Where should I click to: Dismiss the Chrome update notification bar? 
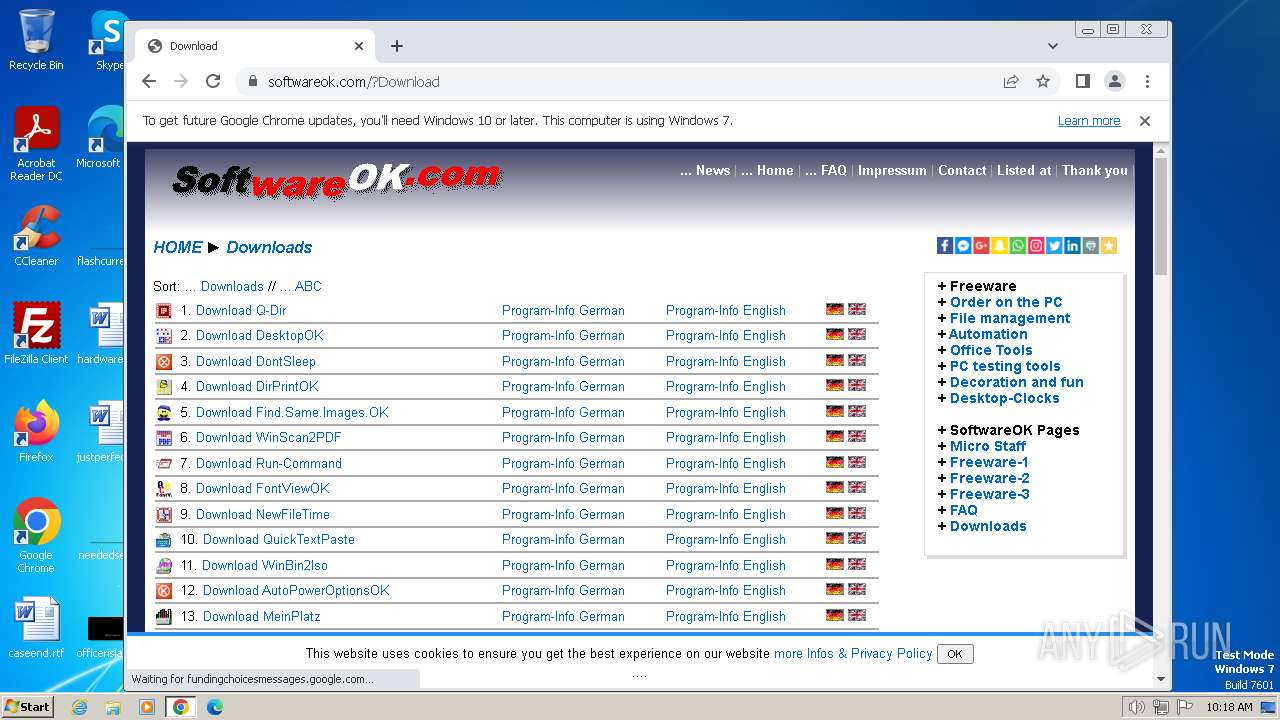click(x=1145, y=121)
